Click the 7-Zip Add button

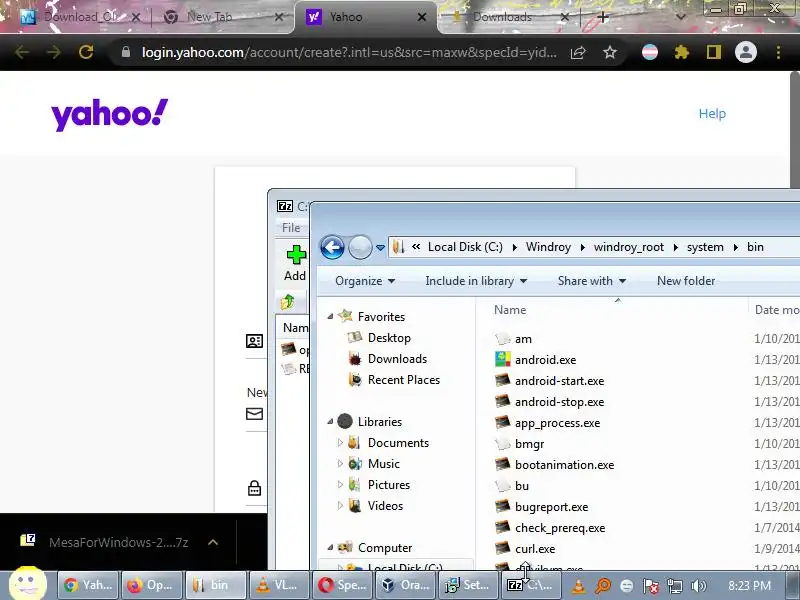[x=295, y=263]
